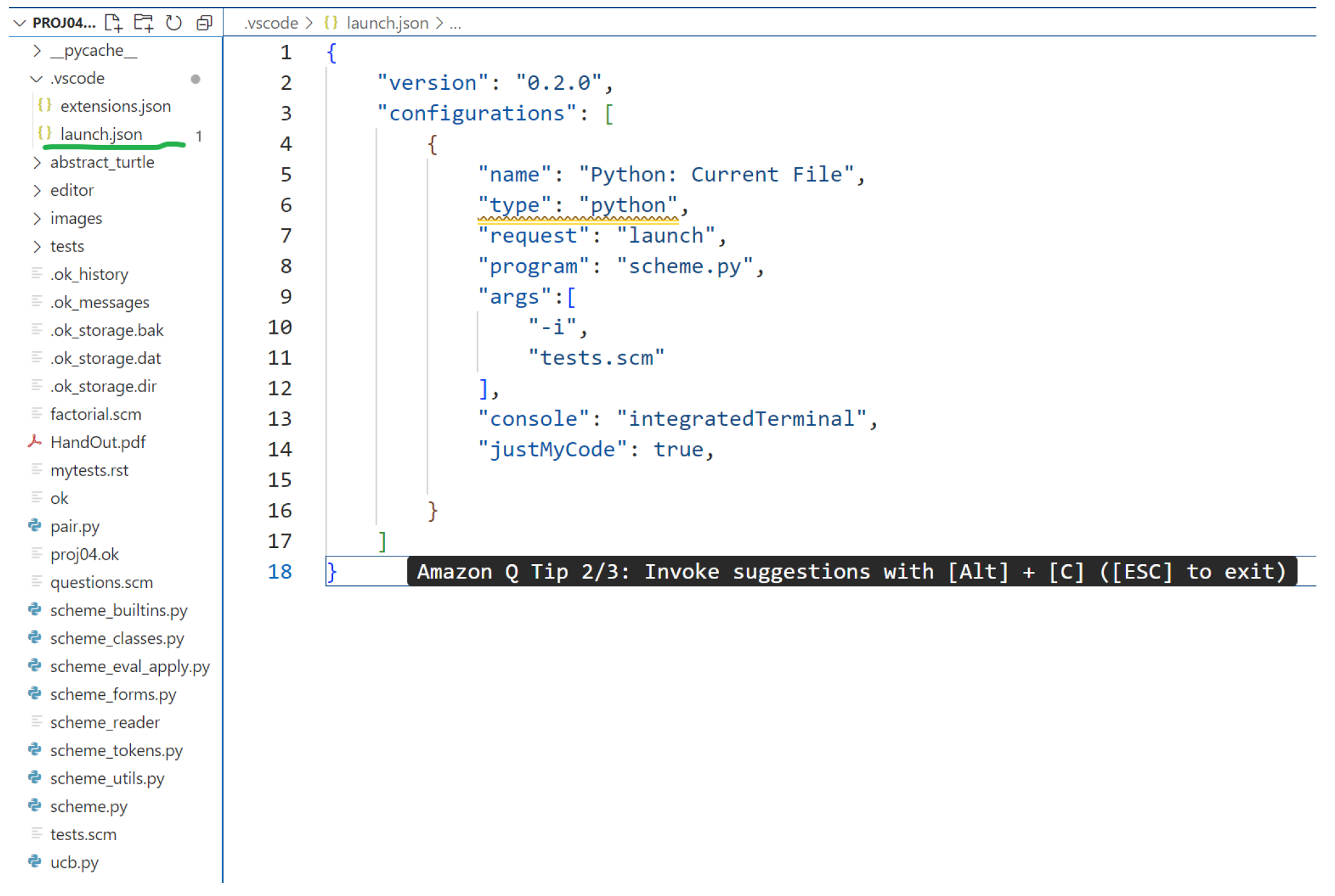This screenshot has width=1335, height=896.
Task: Open HandOut.pdf with the PDF icon
Action: coord(98,442)
